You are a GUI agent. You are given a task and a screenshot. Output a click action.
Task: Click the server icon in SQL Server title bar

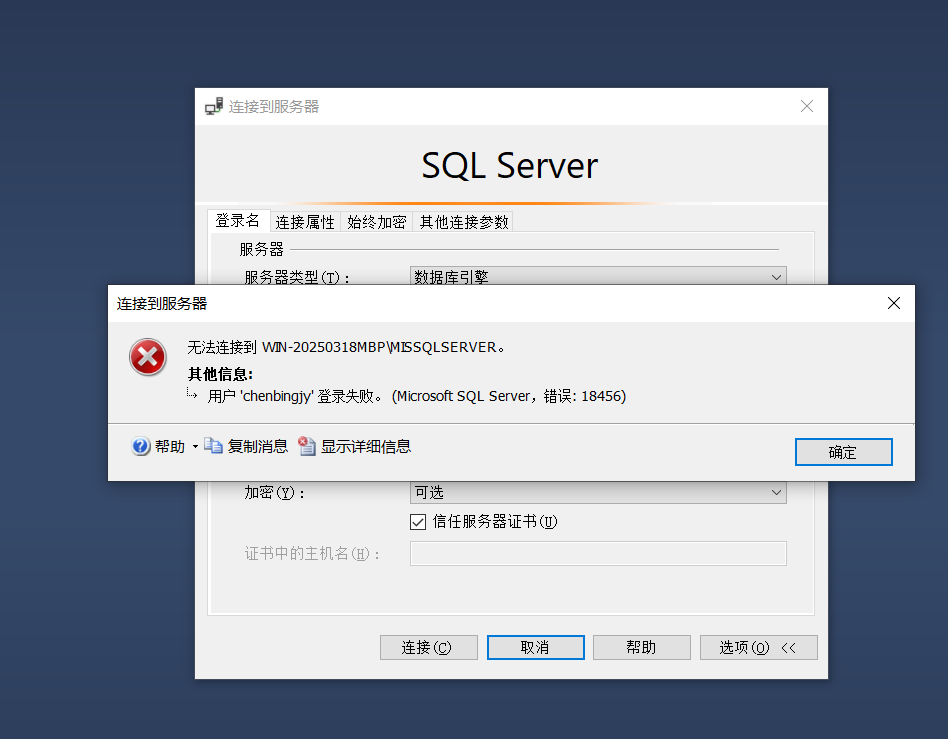point(214,106)
